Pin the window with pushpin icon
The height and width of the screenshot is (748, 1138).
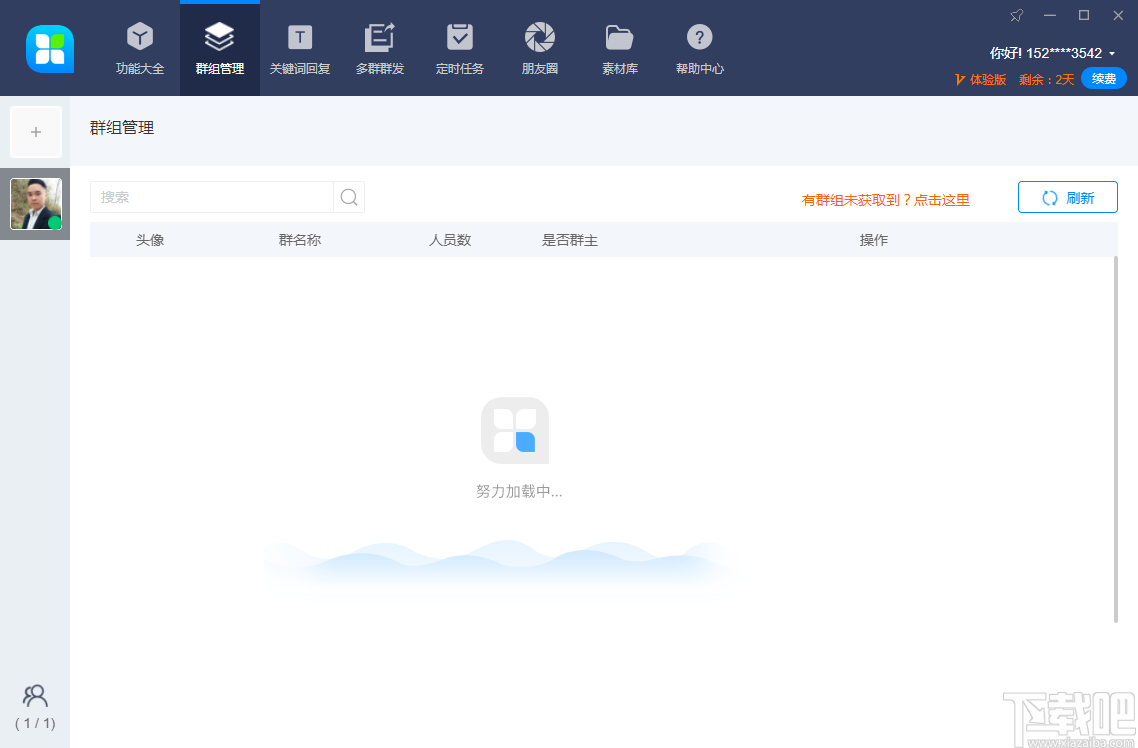(x=1017, y=15)
